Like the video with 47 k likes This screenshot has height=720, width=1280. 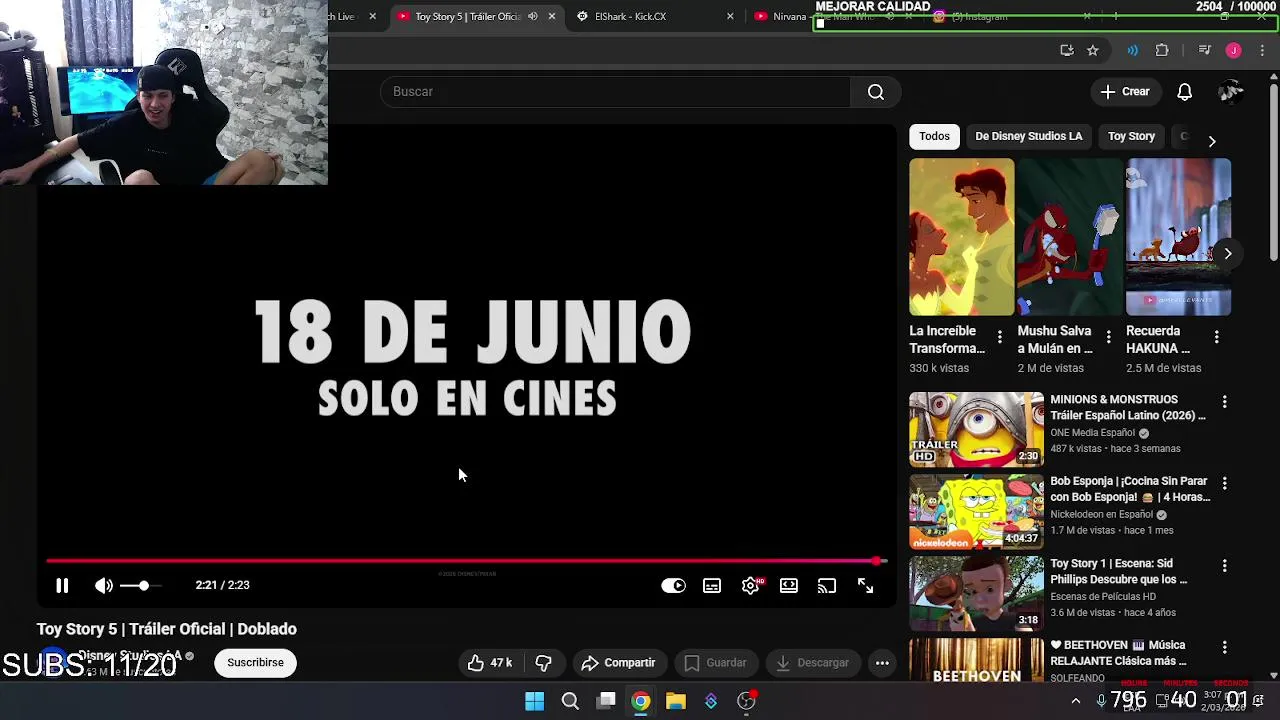click(490, 662)
